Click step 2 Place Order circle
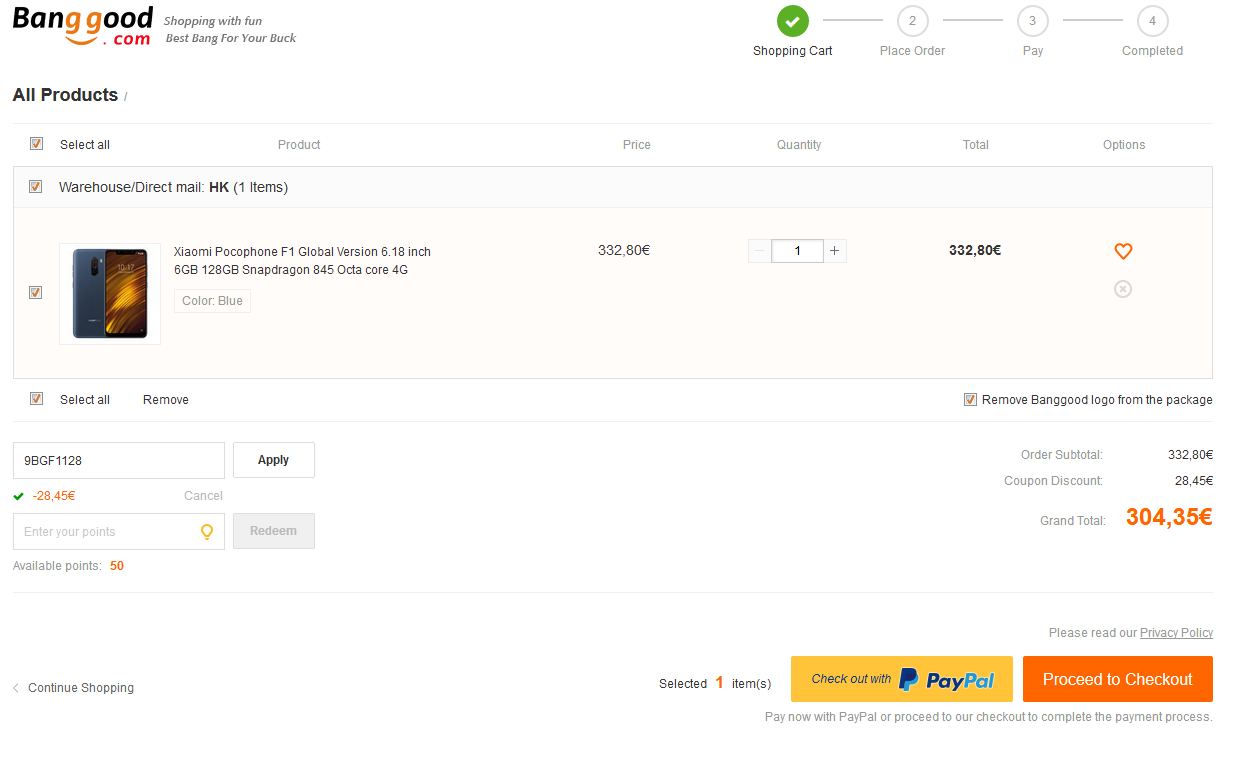 912,20
